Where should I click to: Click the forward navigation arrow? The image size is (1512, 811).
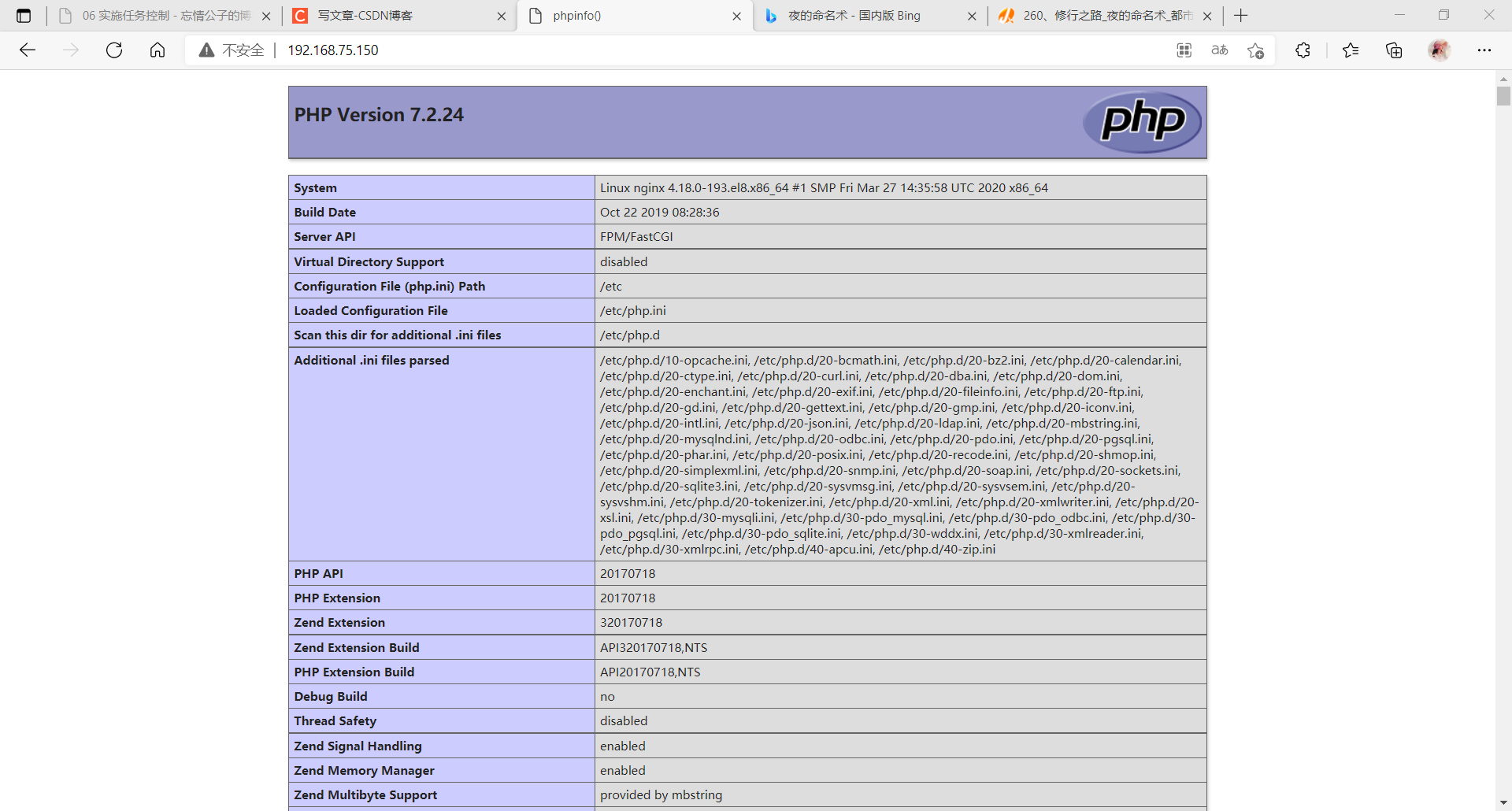(x=71, y=50)
